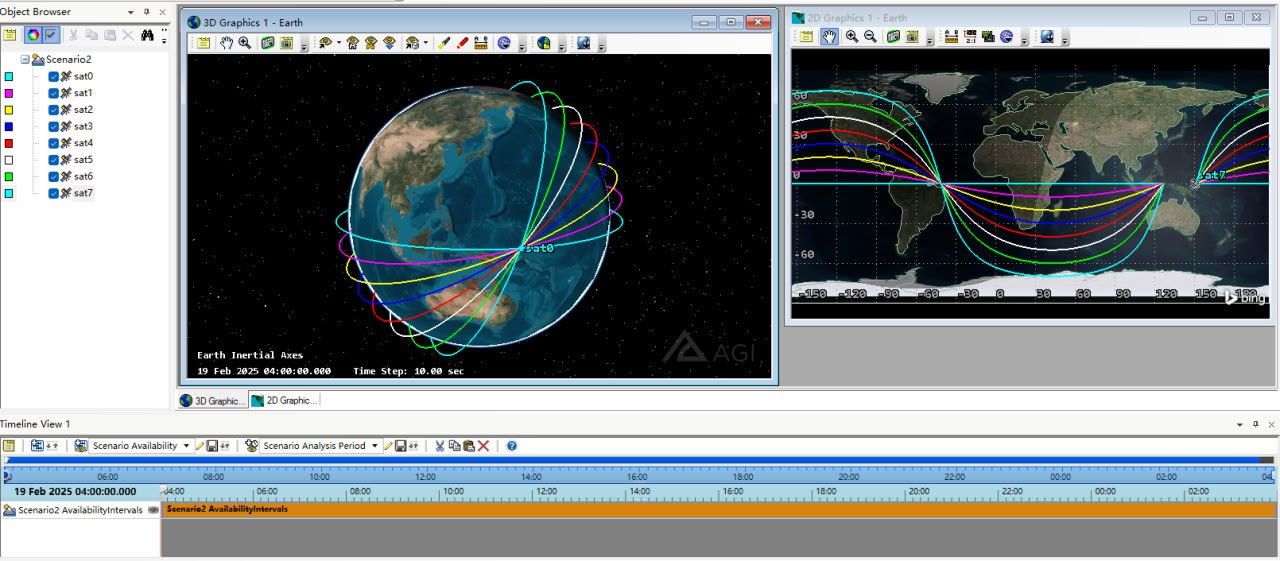Screen dimensions: 1280x561
Task: Select the grab hand tool in 3D Graphics toolbar
Action: tap(227, 43)
